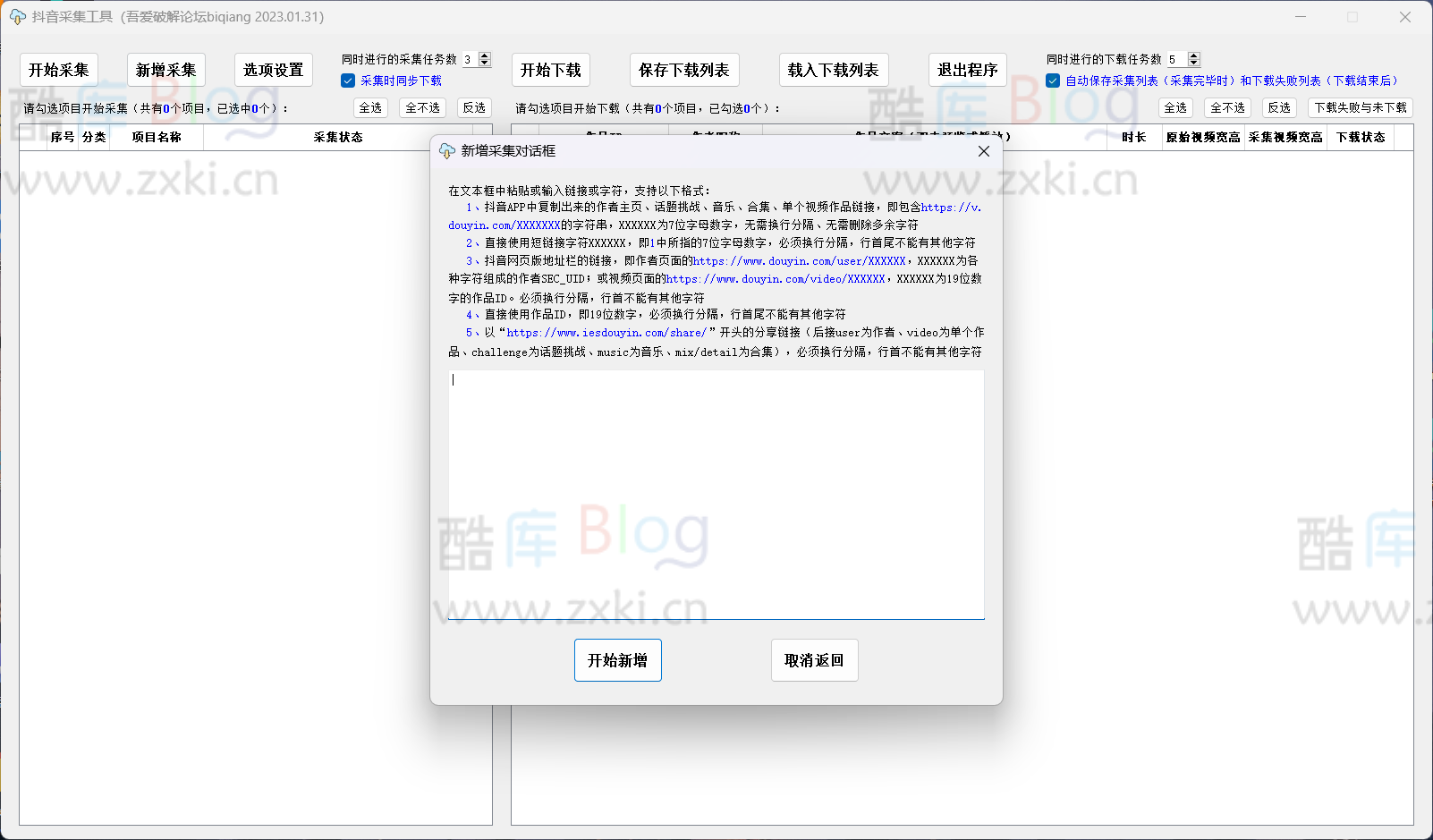This screenshot has width=1433, height=840.
Task: Open 选项设置
Action: [273, 69]
